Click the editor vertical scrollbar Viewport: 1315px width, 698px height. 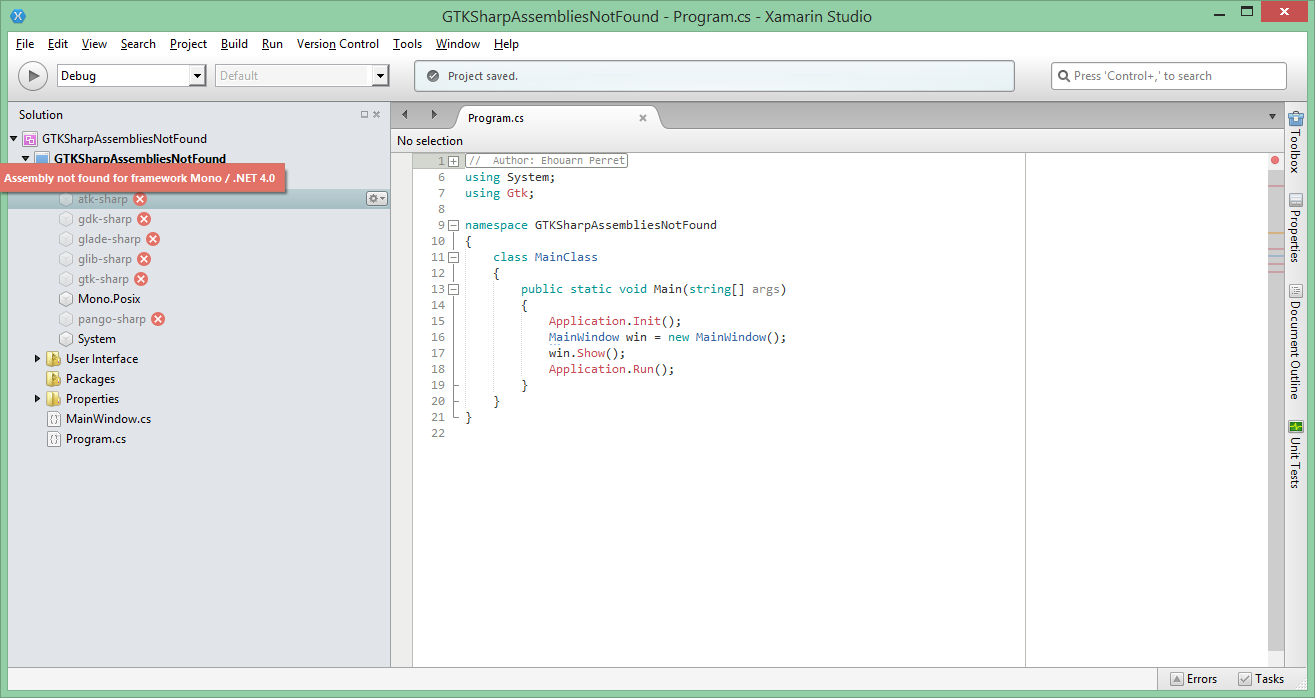tap(1275, 400)
